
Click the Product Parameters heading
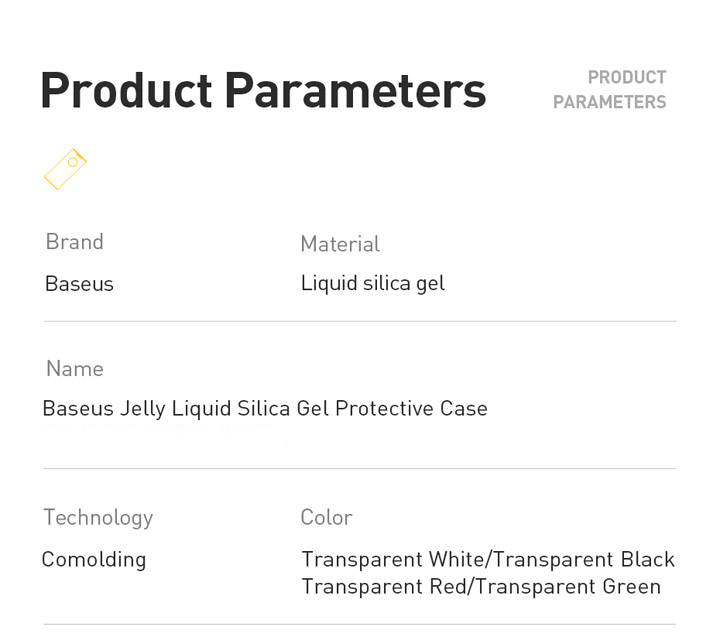coord(264,90)
